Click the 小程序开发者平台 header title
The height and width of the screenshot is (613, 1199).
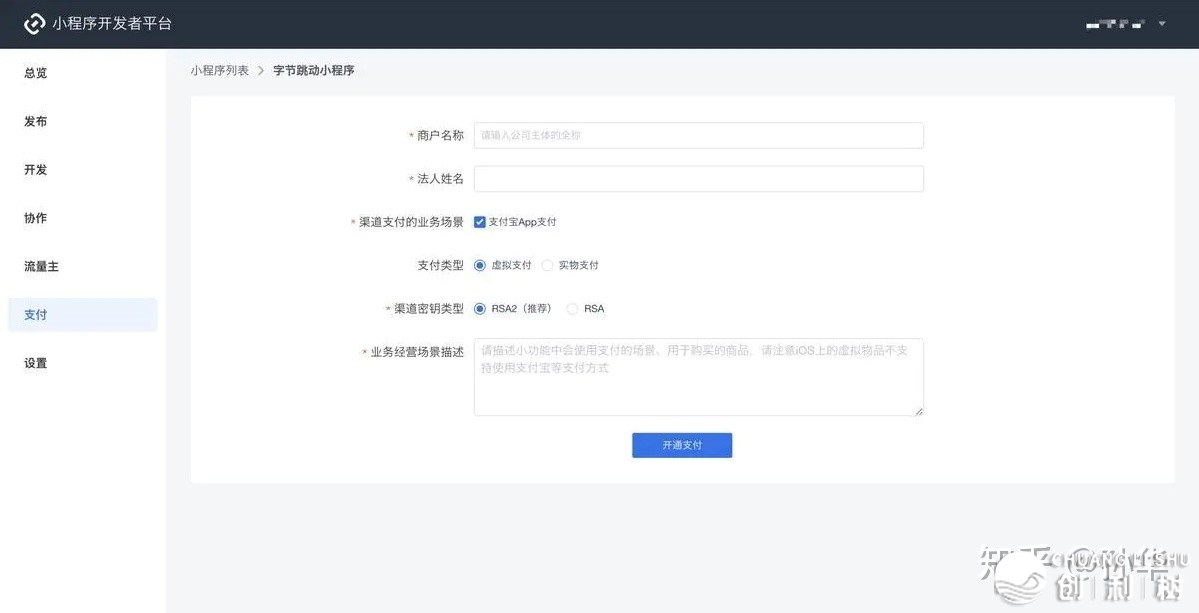[x=112, y=24]
